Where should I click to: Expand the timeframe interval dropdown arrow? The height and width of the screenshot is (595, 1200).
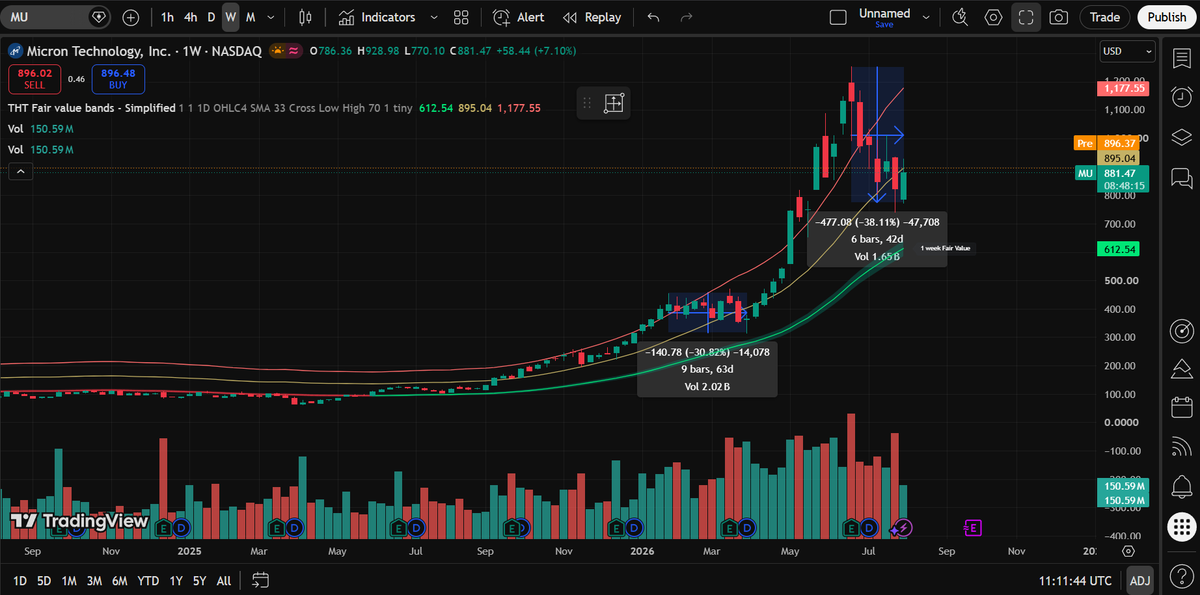pyautogui.click(x=272, y=17)
